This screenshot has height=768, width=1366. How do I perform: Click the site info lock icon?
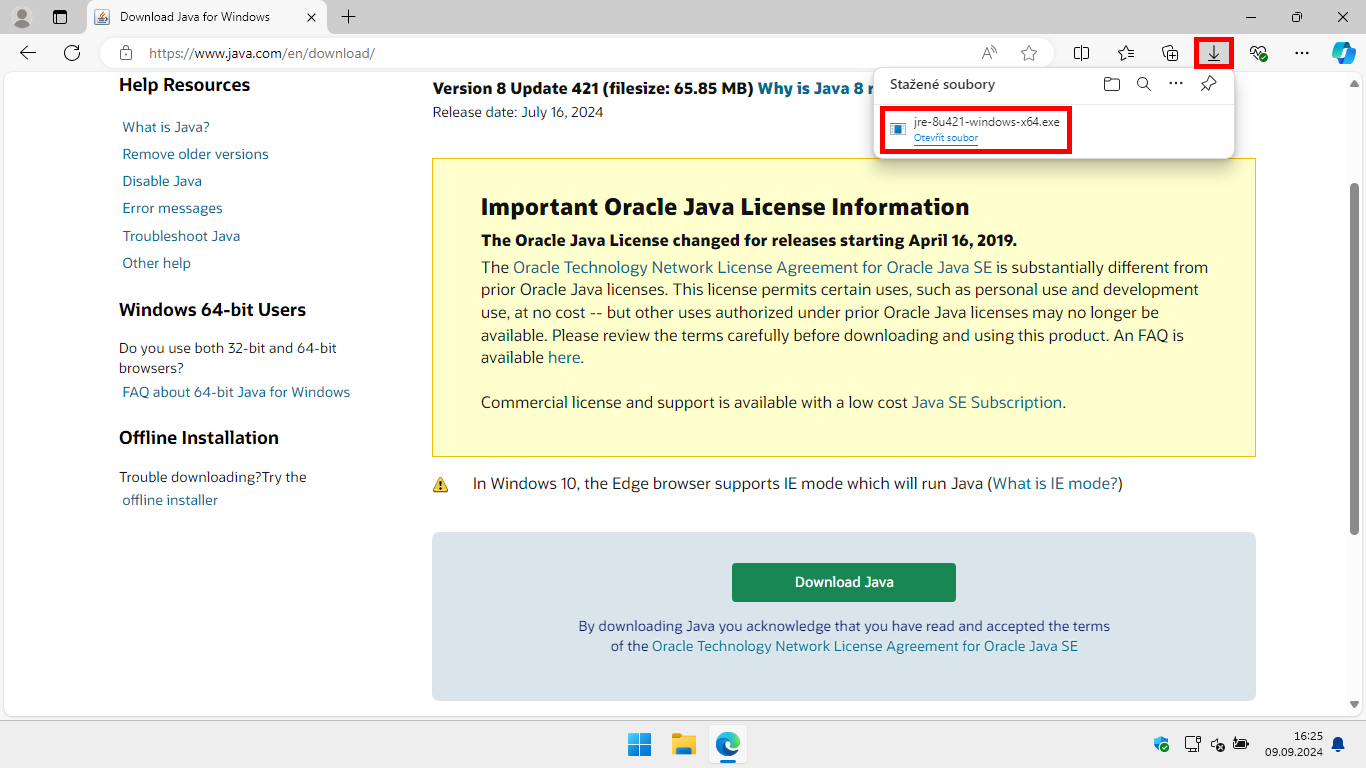(125, 53)
